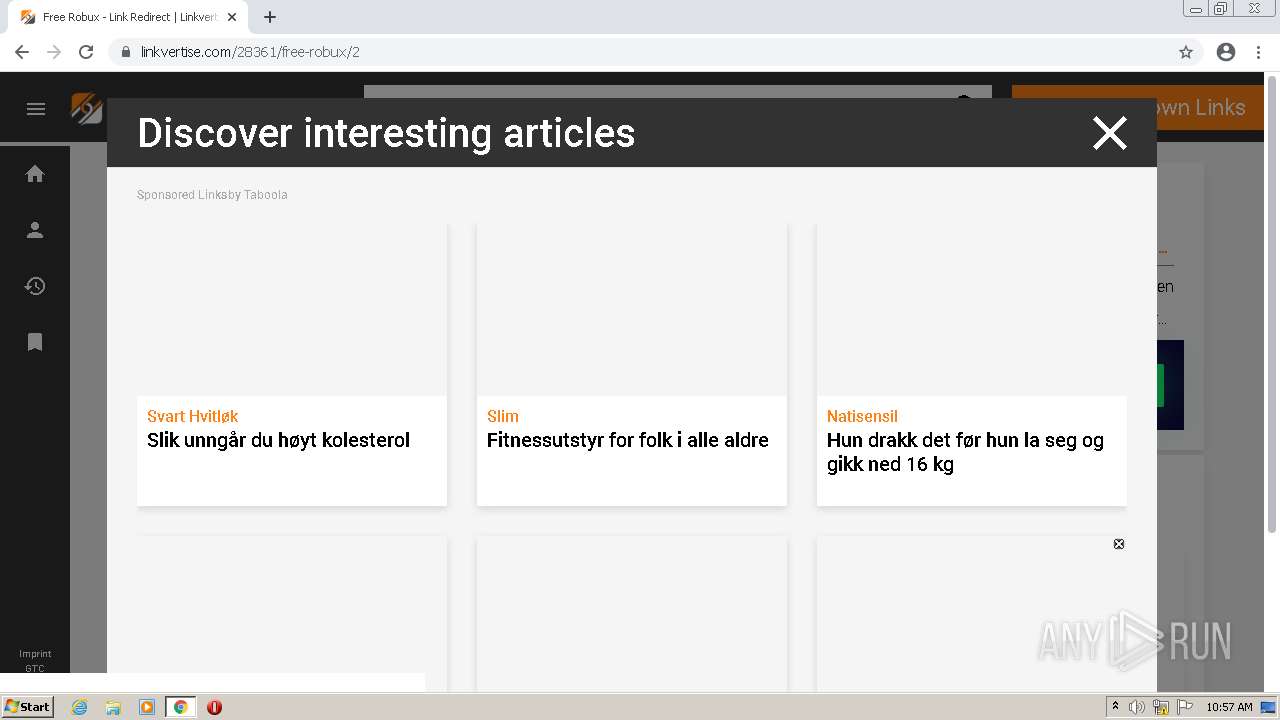
Task: Open File Explorer from taskbar
Action: pos(113,707)
